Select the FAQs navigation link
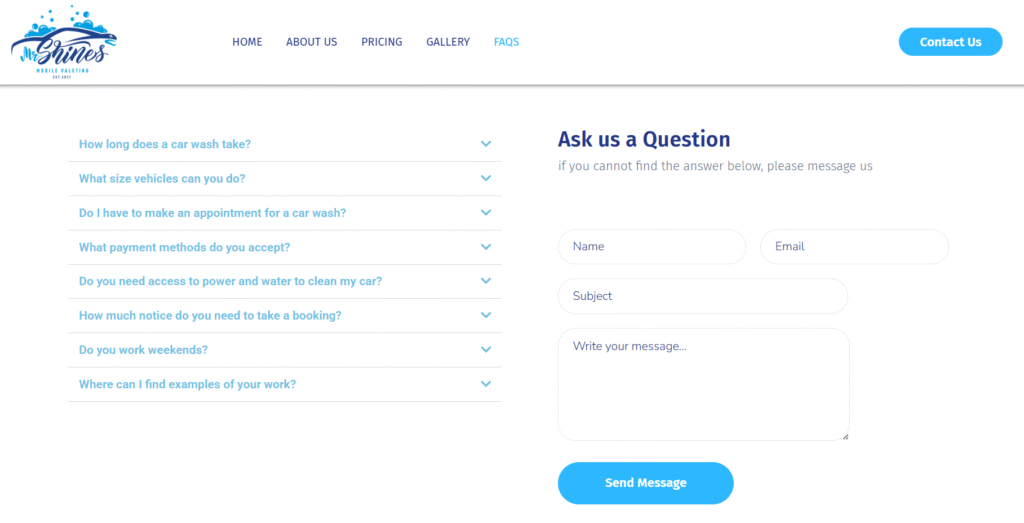This screenshot has width=1024, height=523. 506,42
